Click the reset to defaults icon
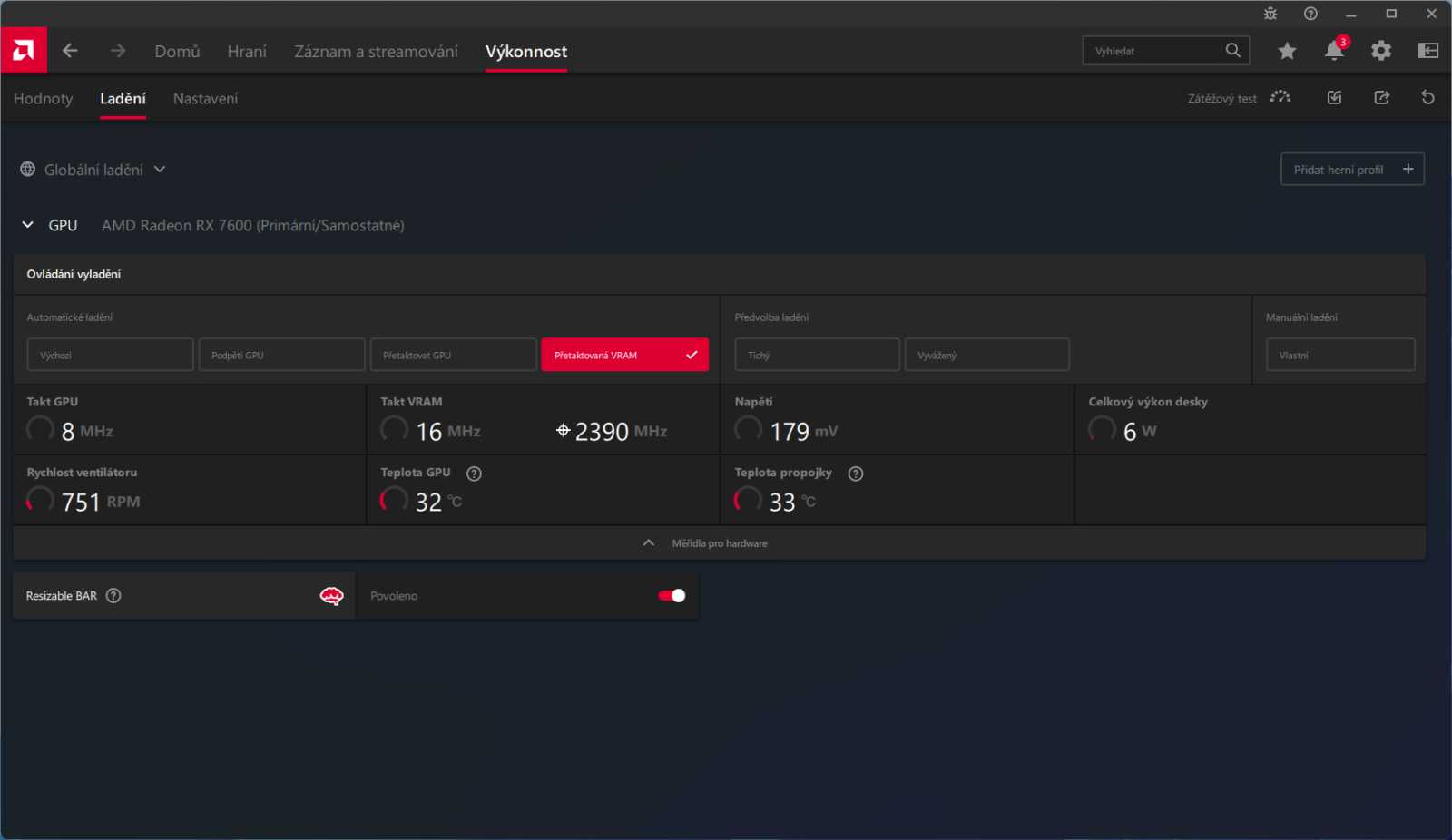This screenshot has width=1452, height=840. [1428, 97]
